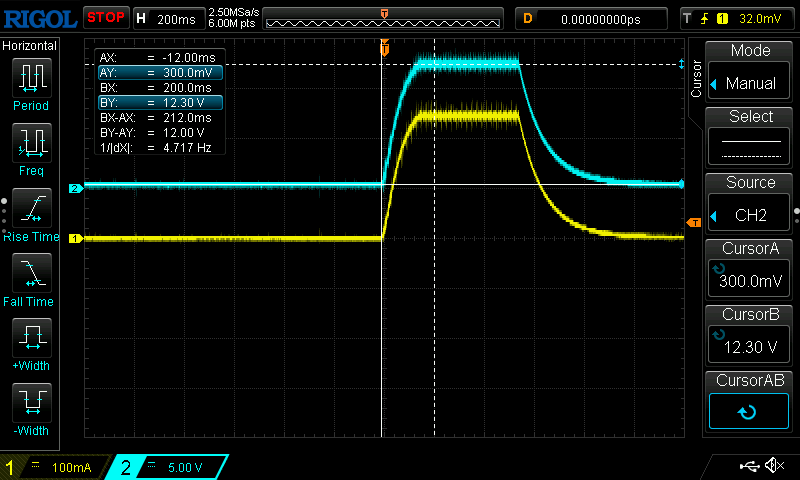
Task: Click the Horizontal menu header
Action: coord(30,45)
